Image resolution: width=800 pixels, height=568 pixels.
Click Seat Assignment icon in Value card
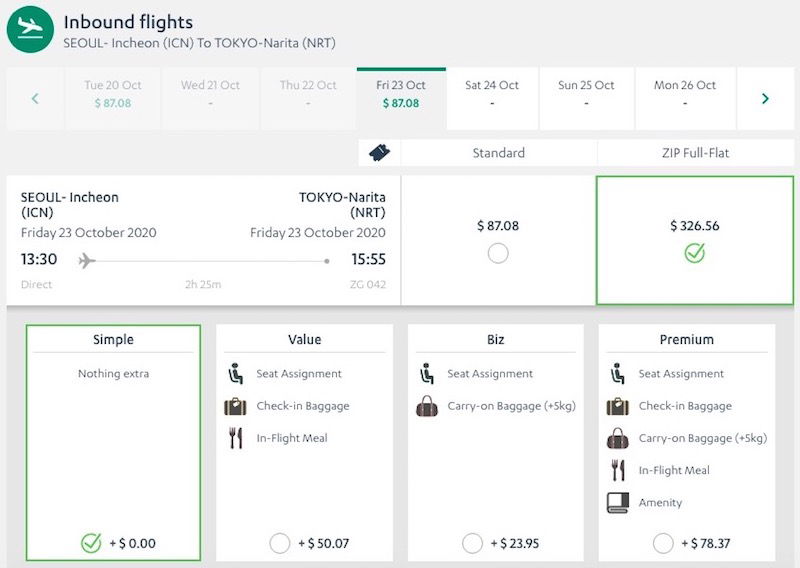pyautogui.click(x=236, y=374)
